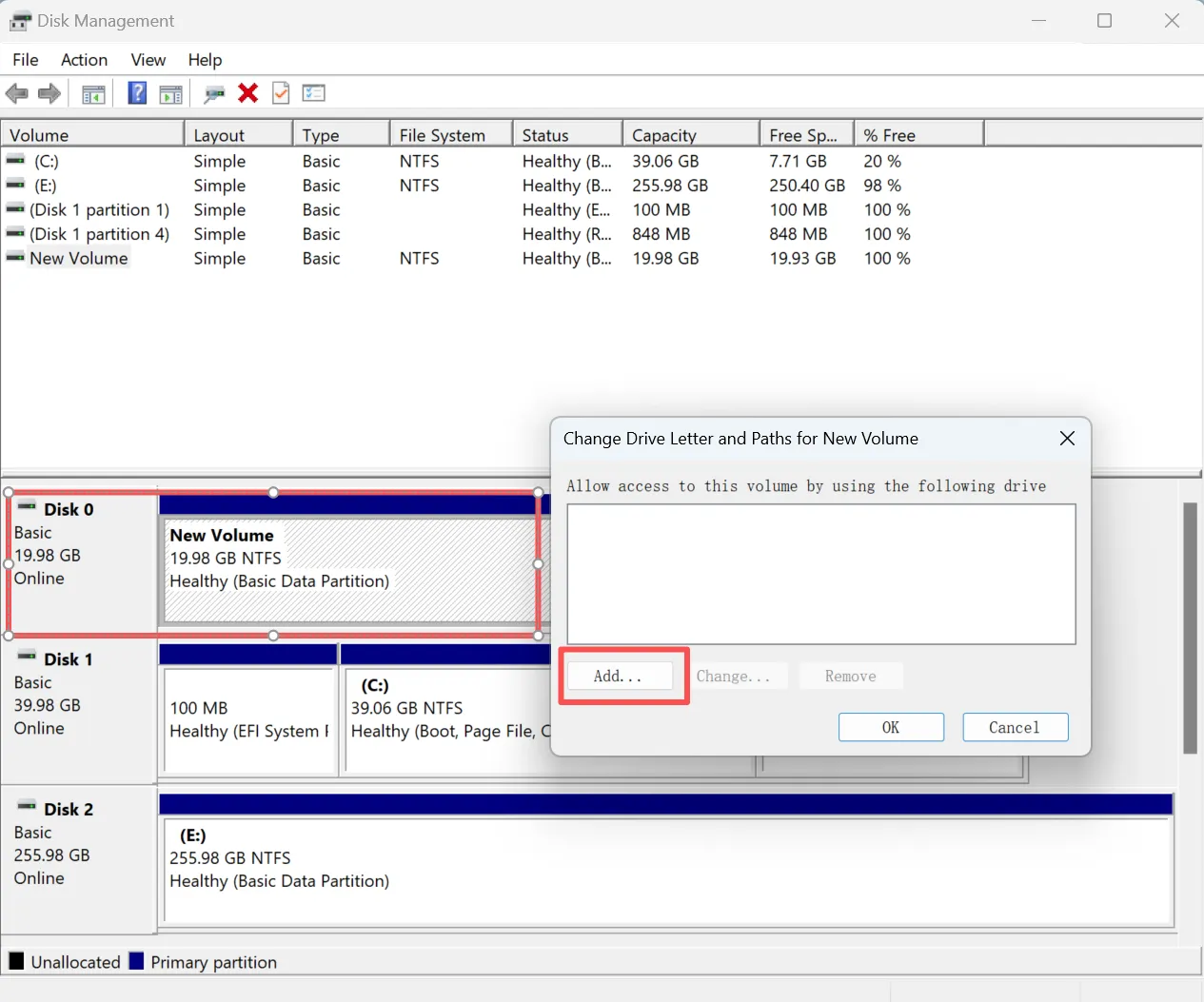Image resolution: width=1204 pixels, height=1002 pixels.
Task: Open Help using the question mark icon
Action: pyautogui.click(x=136, y=92)
